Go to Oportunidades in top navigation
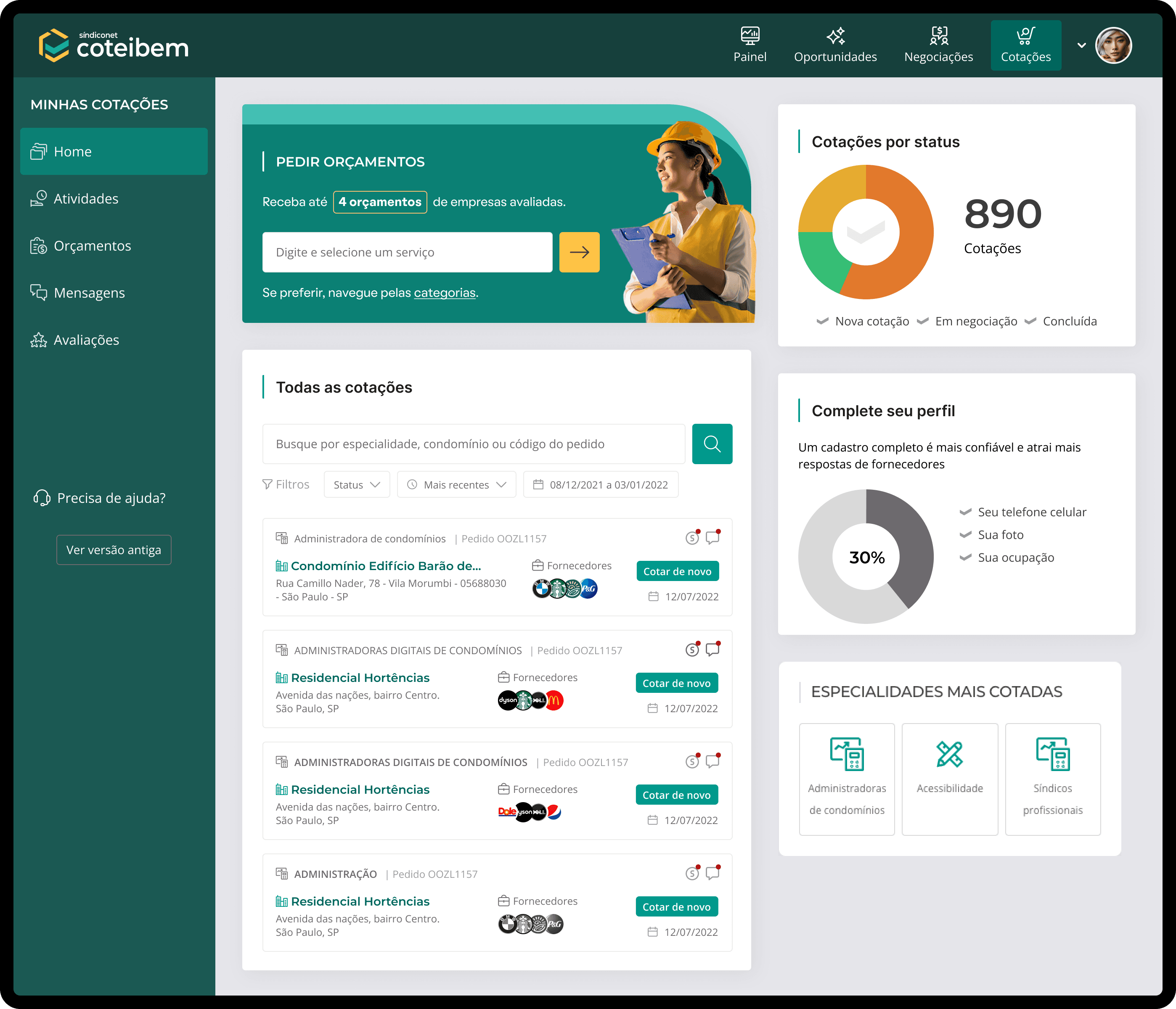Image resolution: width=1176 pixels, height=1009 pixels. pos(835,45)
